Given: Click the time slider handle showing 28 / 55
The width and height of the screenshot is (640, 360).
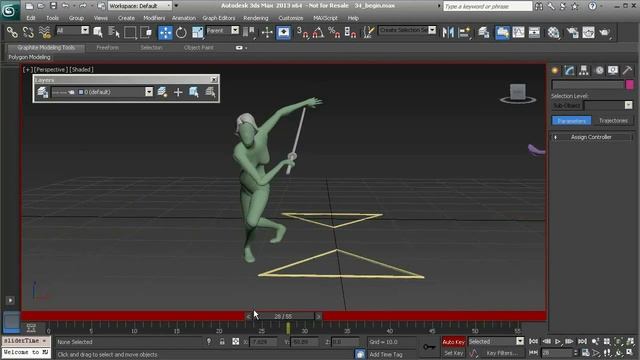Looking at the screenshot, I should point(283,316).
